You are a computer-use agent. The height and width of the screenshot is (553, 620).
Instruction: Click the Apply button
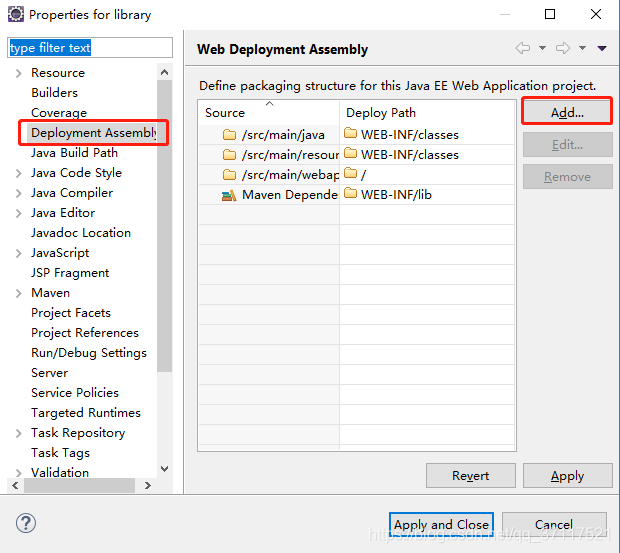click(567, 476)
